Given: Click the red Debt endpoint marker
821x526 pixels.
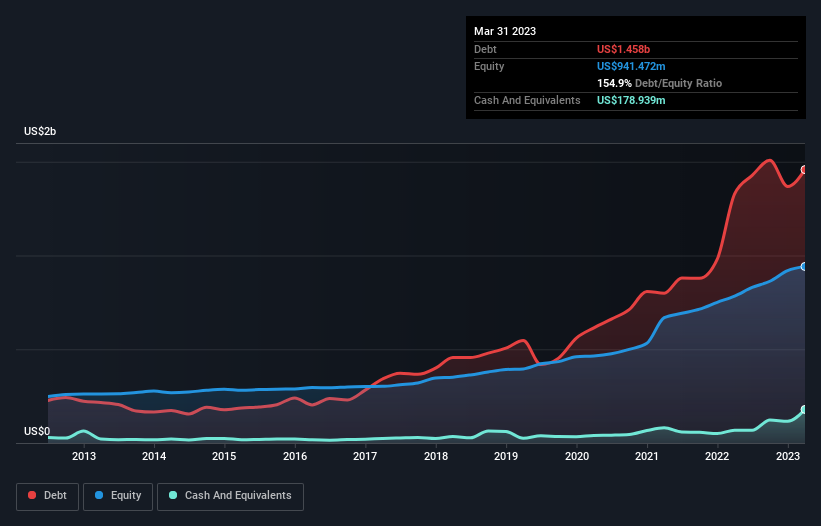Looking at the screenshot, I should point(804,170).
